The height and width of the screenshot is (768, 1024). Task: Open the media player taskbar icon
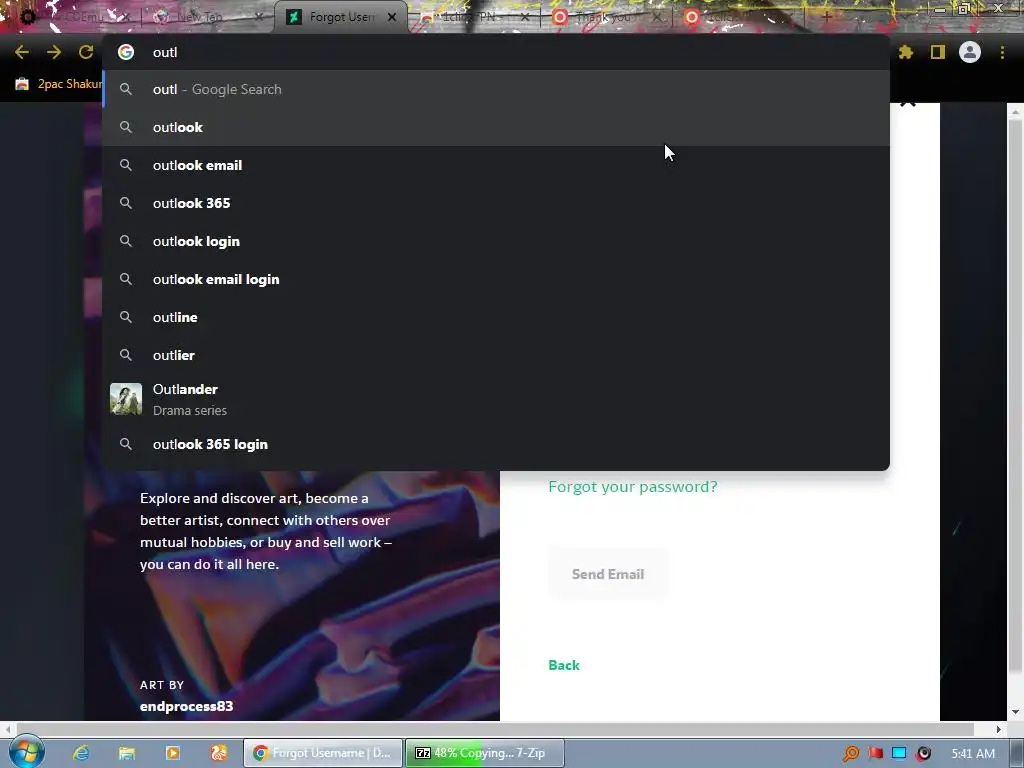[172, 753]
